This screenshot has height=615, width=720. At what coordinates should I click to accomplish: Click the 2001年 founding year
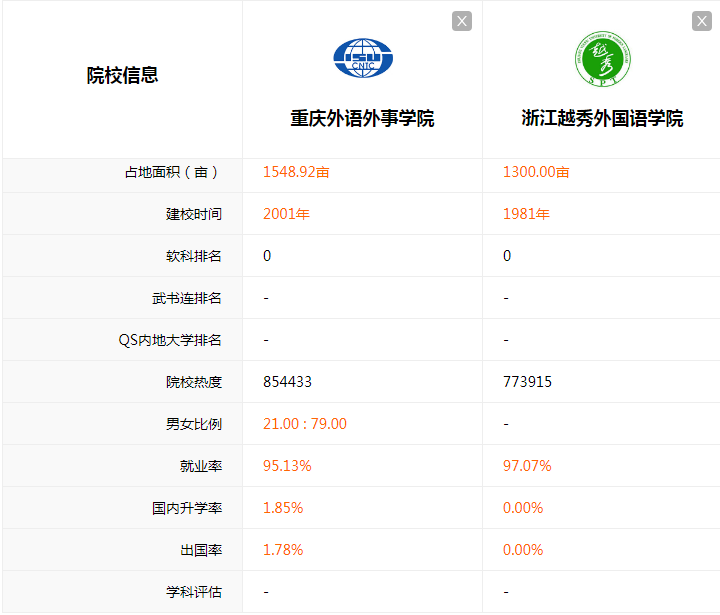(x=286, y=214)
